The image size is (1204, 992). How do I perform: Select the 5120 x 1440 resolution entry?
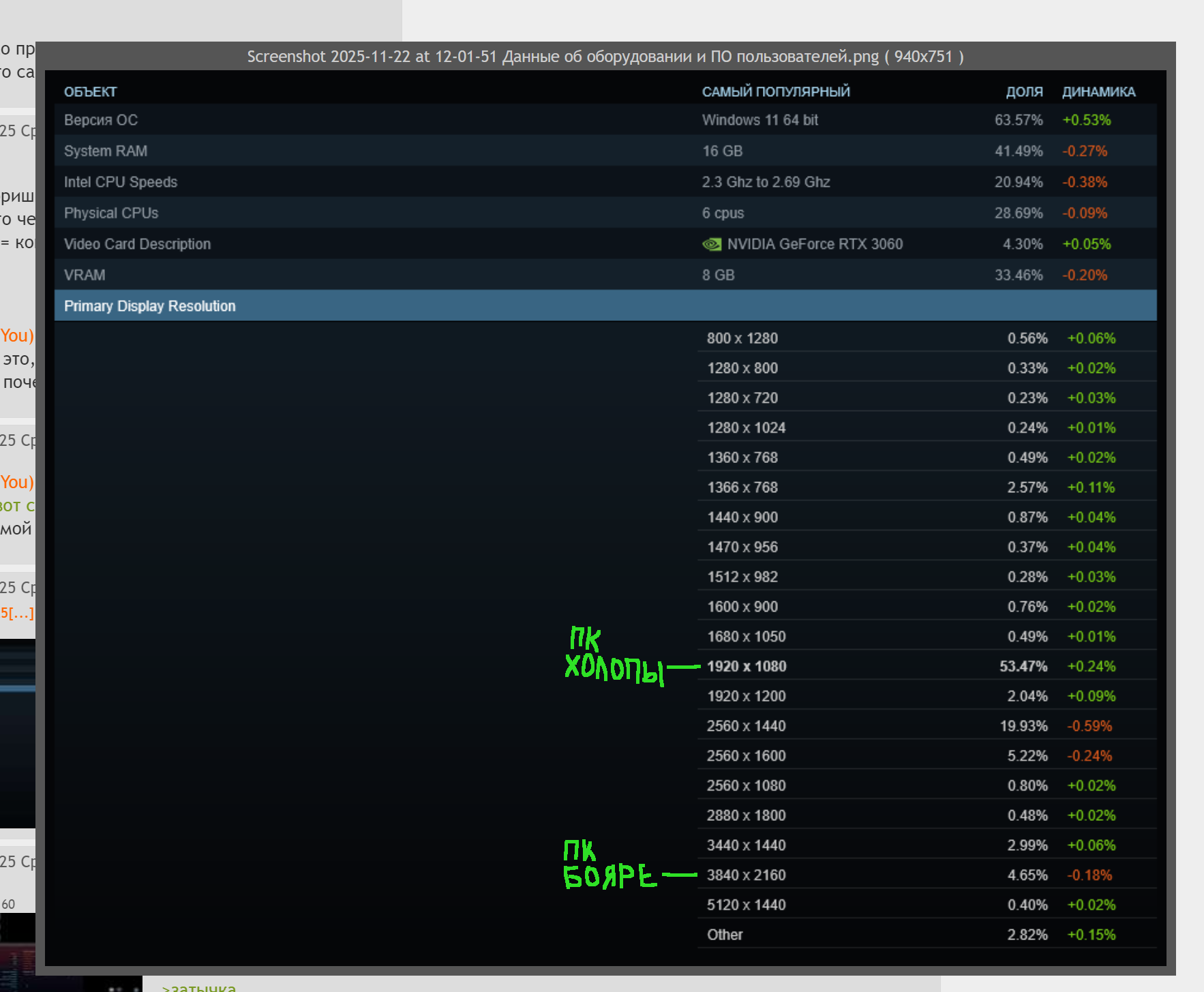click(747, 905)
